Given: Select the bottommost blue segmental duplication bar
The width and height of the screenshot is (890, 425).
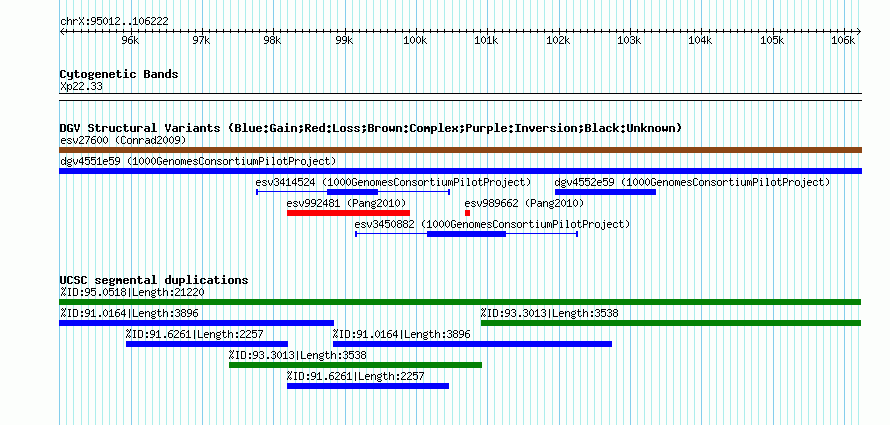Looking at the screenshot, I should click(x=368, y=386).
